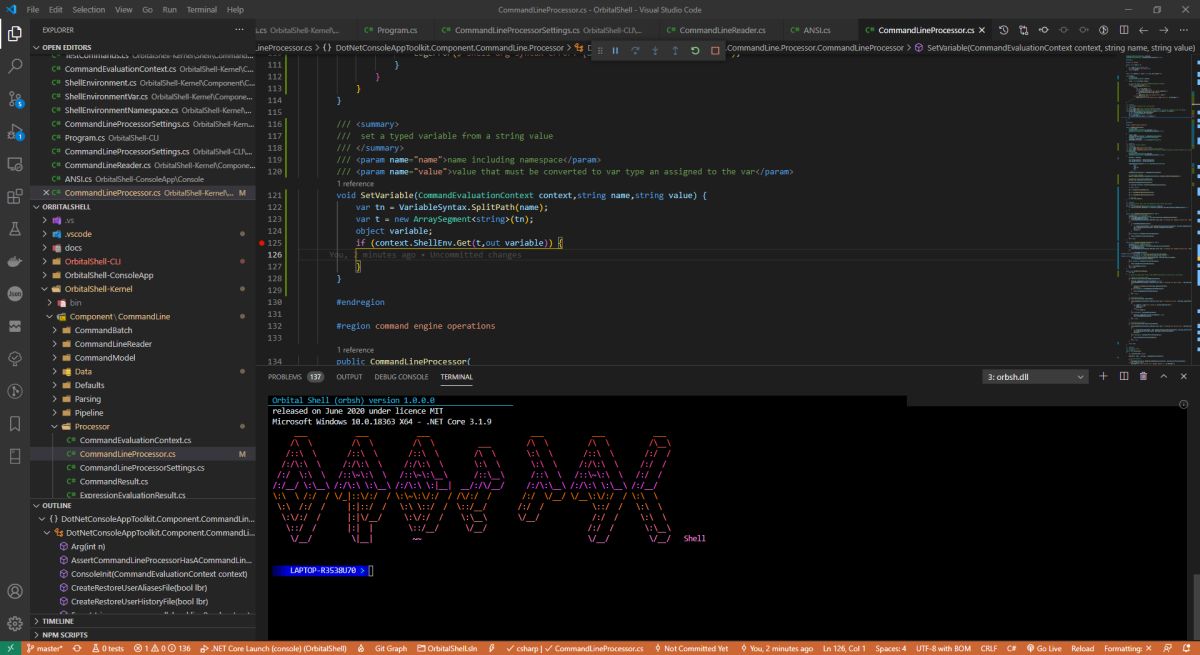This screenshot has height=655, width=1200.
Task: Open Source Control view in activity bar
Action: click(15, 99)
